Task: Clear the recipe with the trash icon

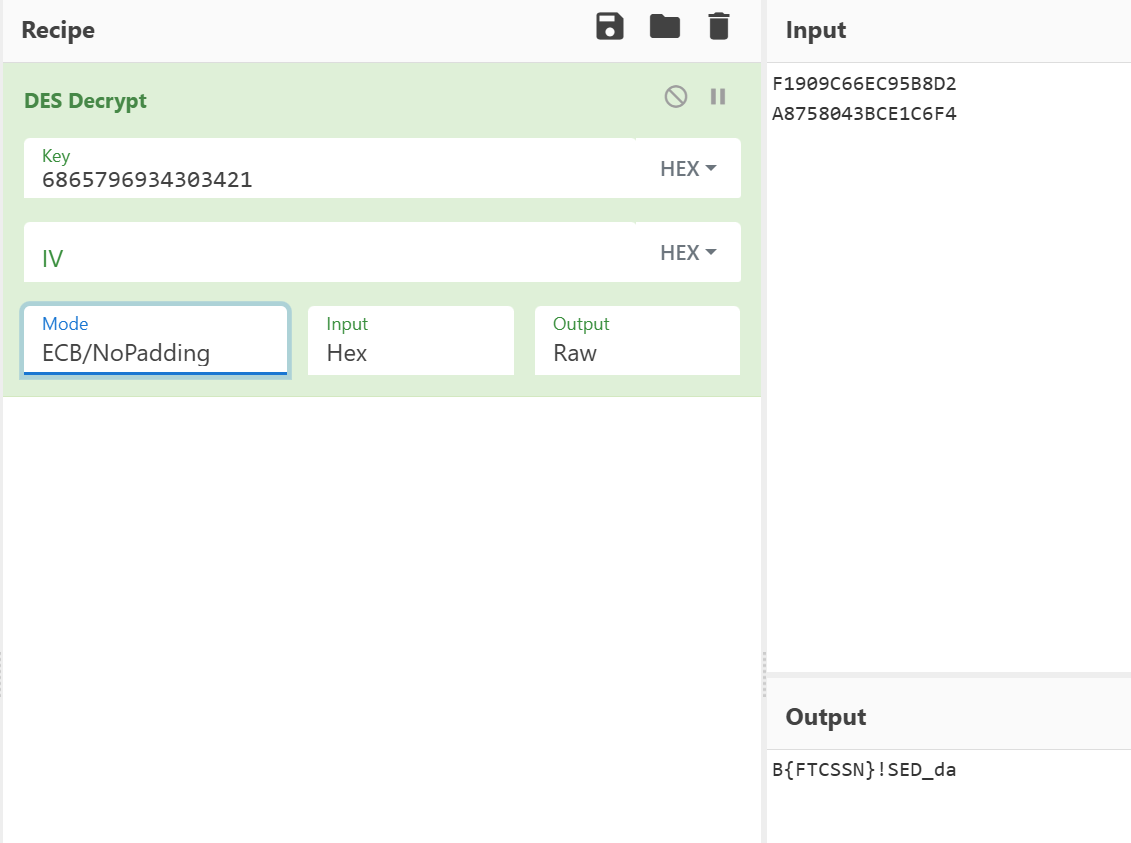Action: click(718, 27)
